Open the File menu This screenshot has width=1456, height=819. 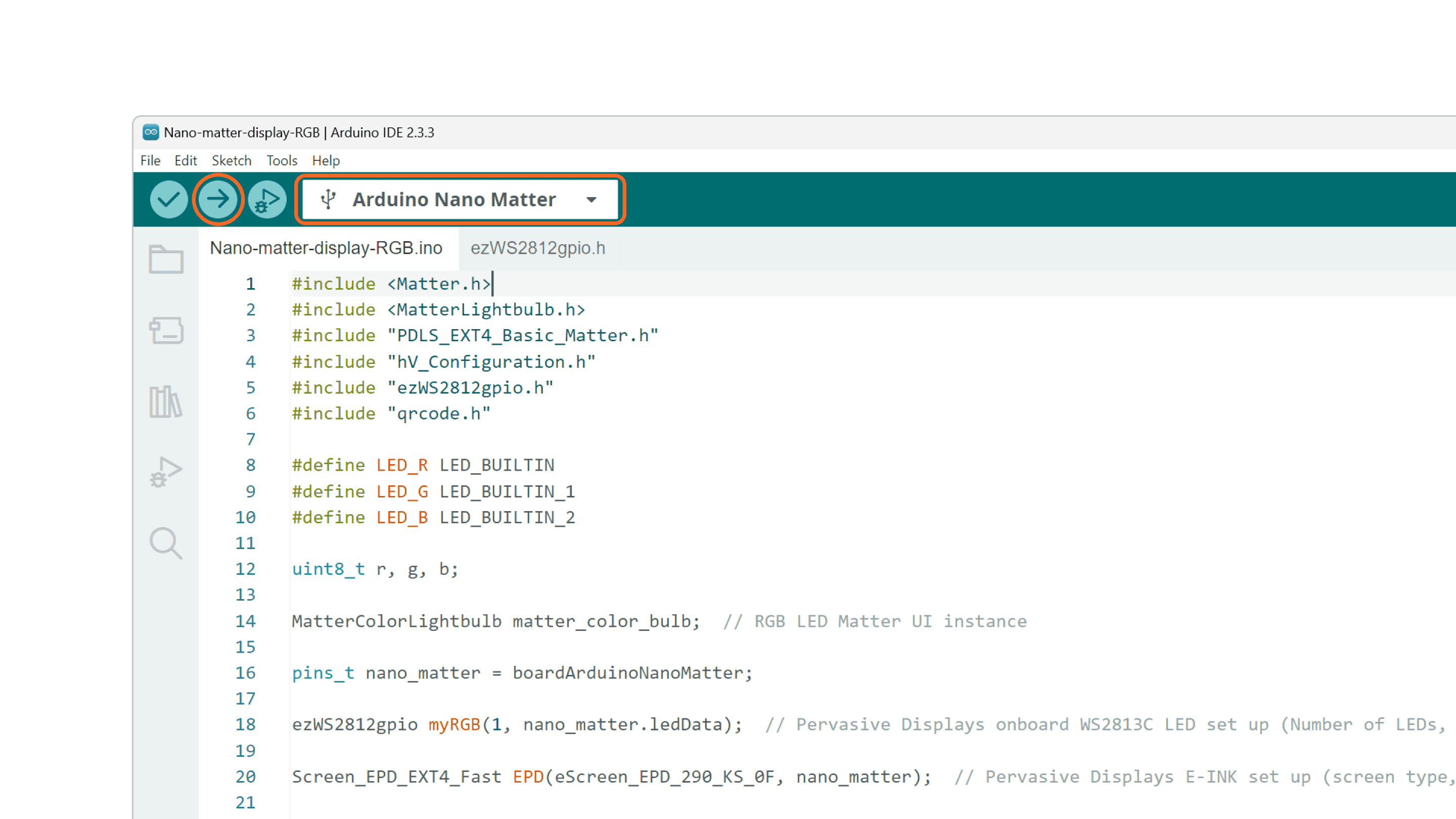click(150, 161)
